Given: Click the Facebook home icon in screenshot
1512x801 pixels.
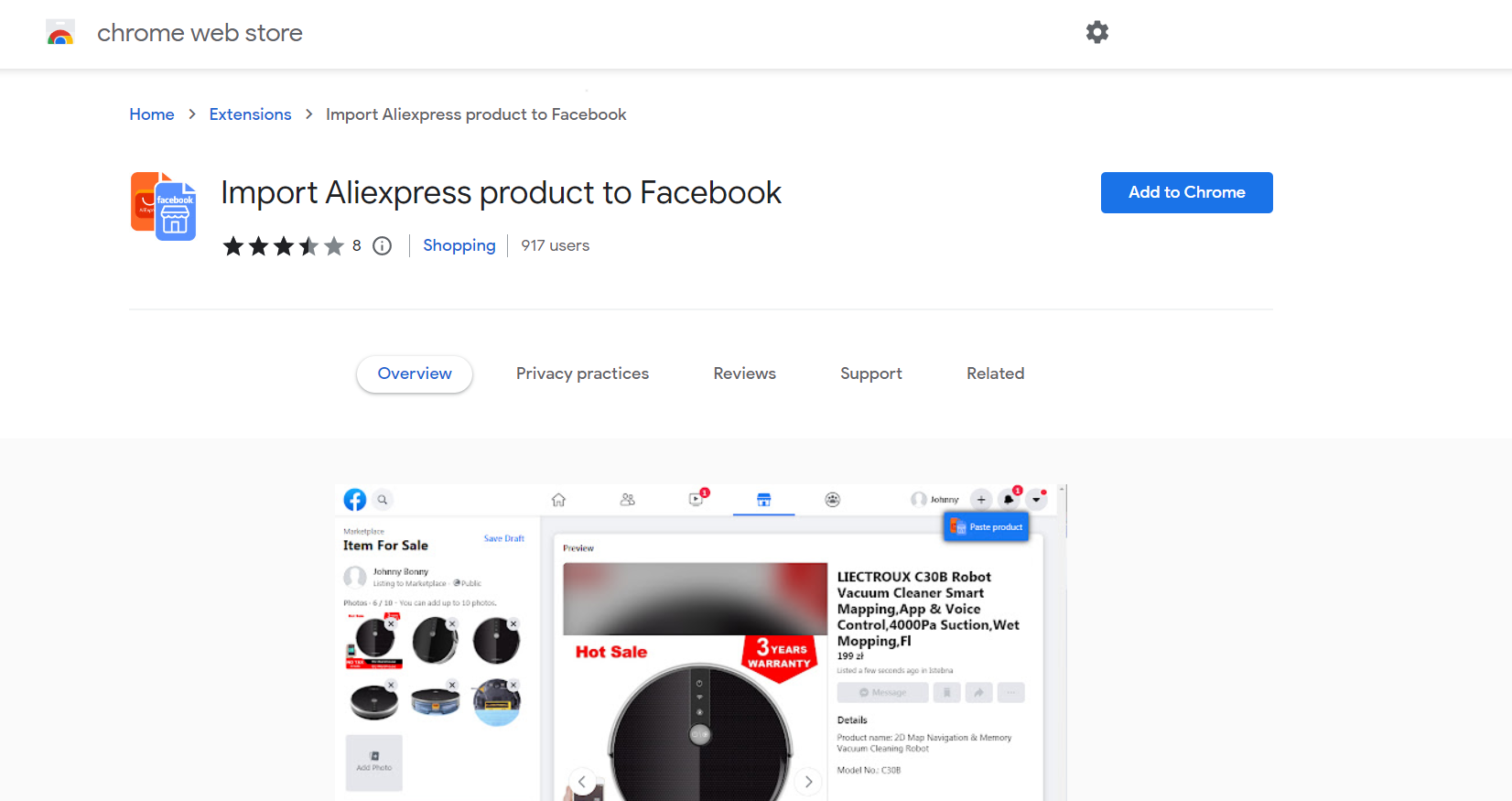Looking at the screenshot, I should pos(558,500).
